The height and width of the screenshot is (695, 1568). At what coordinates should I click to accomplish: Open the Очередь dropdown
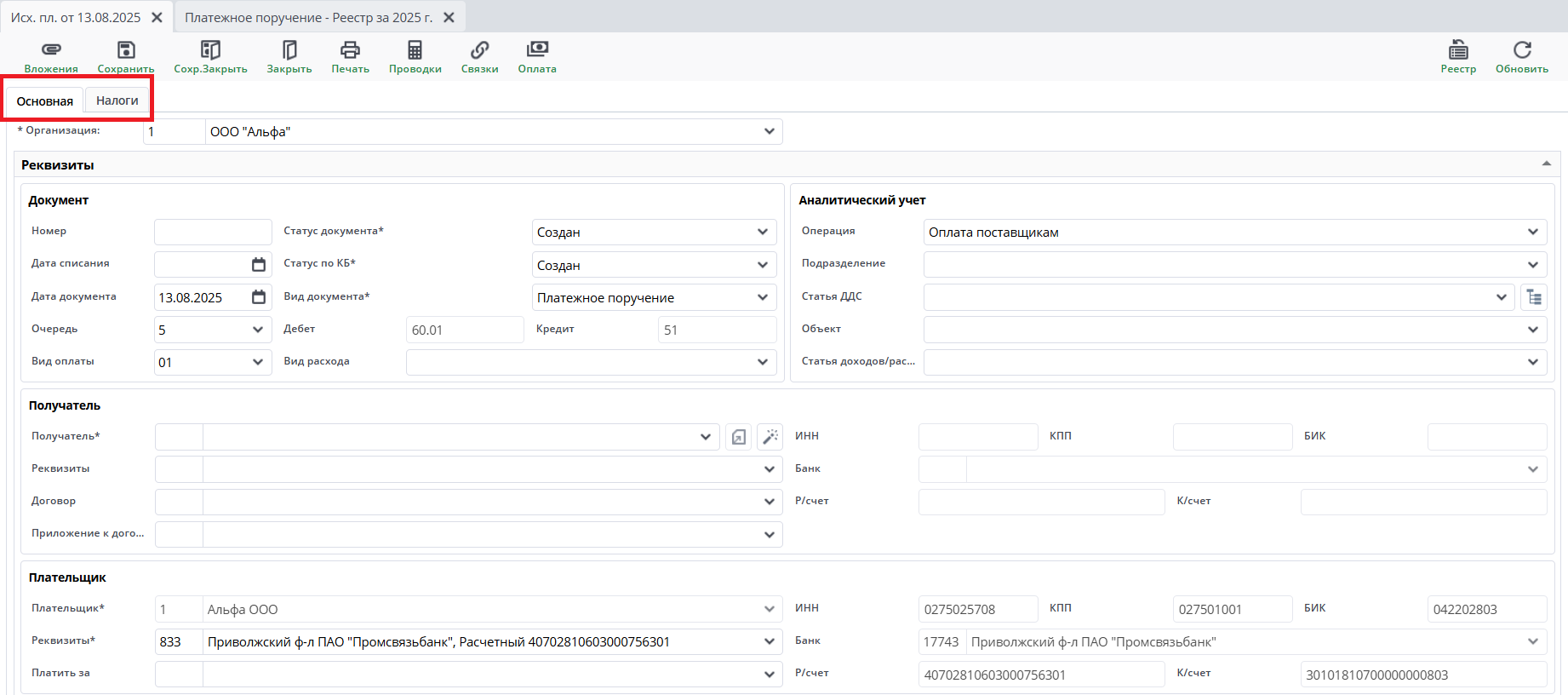tap(257, 330)
